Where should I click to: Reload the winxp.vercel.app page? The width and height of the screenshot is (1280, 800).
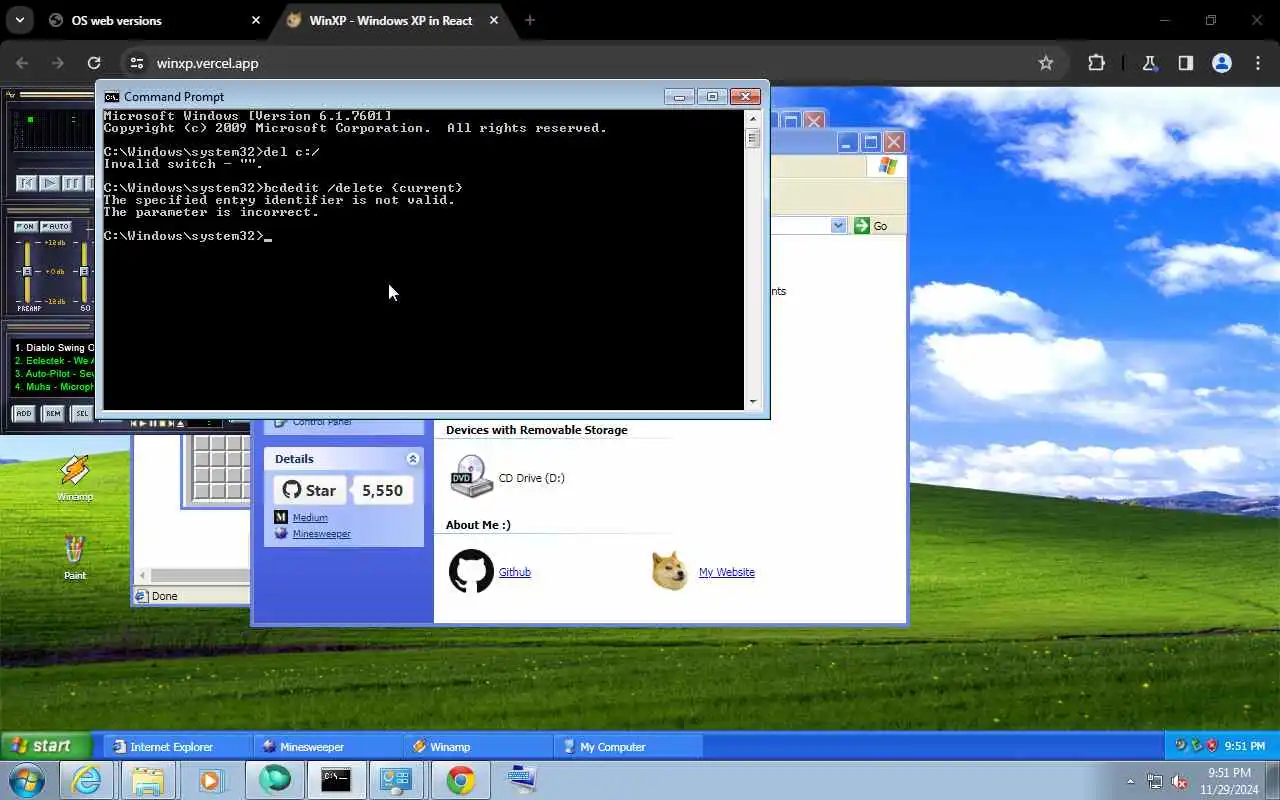[x=94, y=63]
